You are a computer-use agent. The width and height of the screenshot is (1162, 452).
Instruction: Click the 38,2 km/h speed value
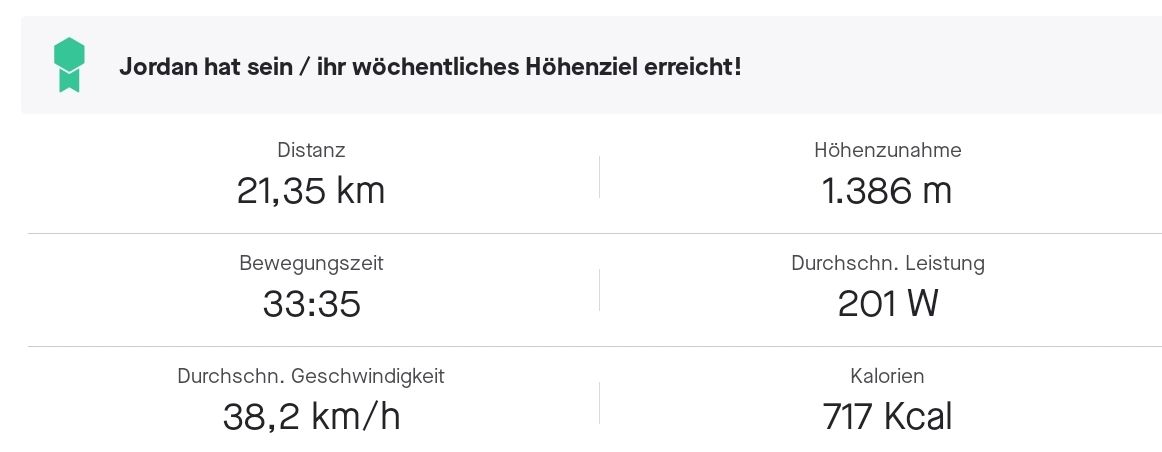point(311,417)
